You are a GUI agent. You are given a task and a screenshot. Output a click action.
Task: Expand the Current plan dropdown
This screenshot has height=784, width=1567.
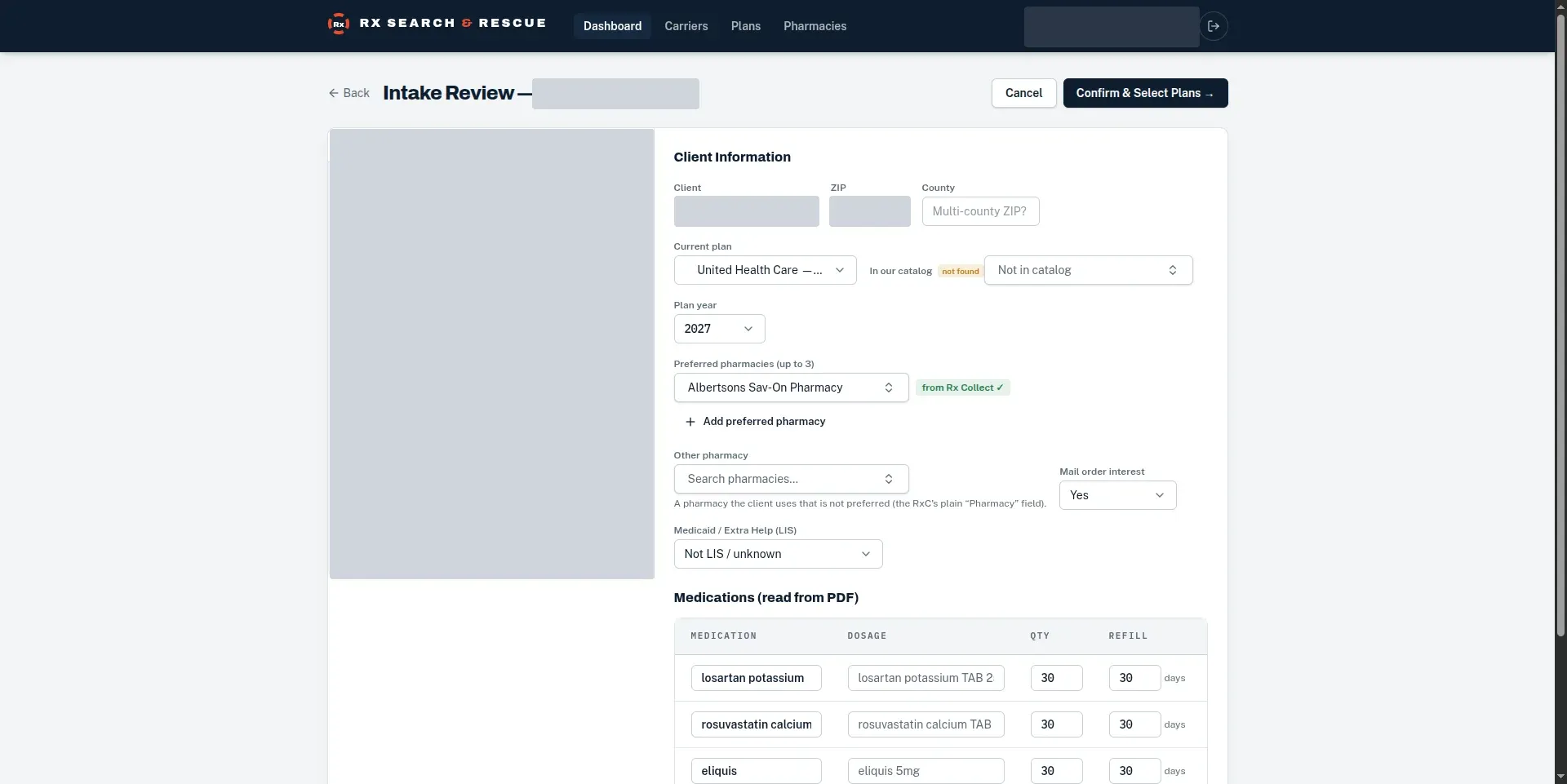pos(765,270)
